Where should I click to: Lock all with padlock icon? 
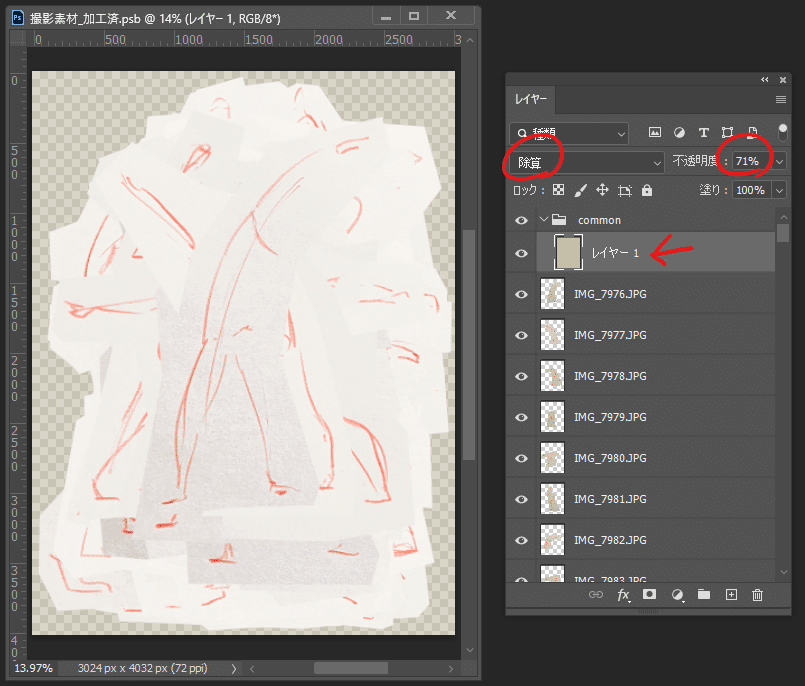[x=647, y=190]
